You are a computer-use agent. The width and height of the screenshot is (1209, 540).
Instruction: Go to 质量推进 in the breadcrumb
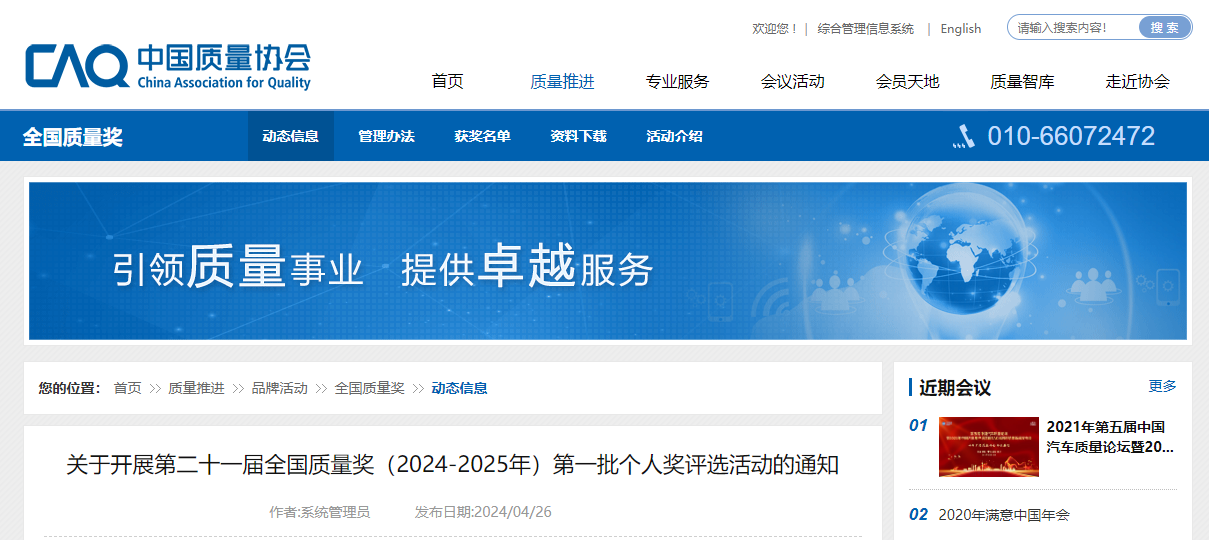click(196, 388)
